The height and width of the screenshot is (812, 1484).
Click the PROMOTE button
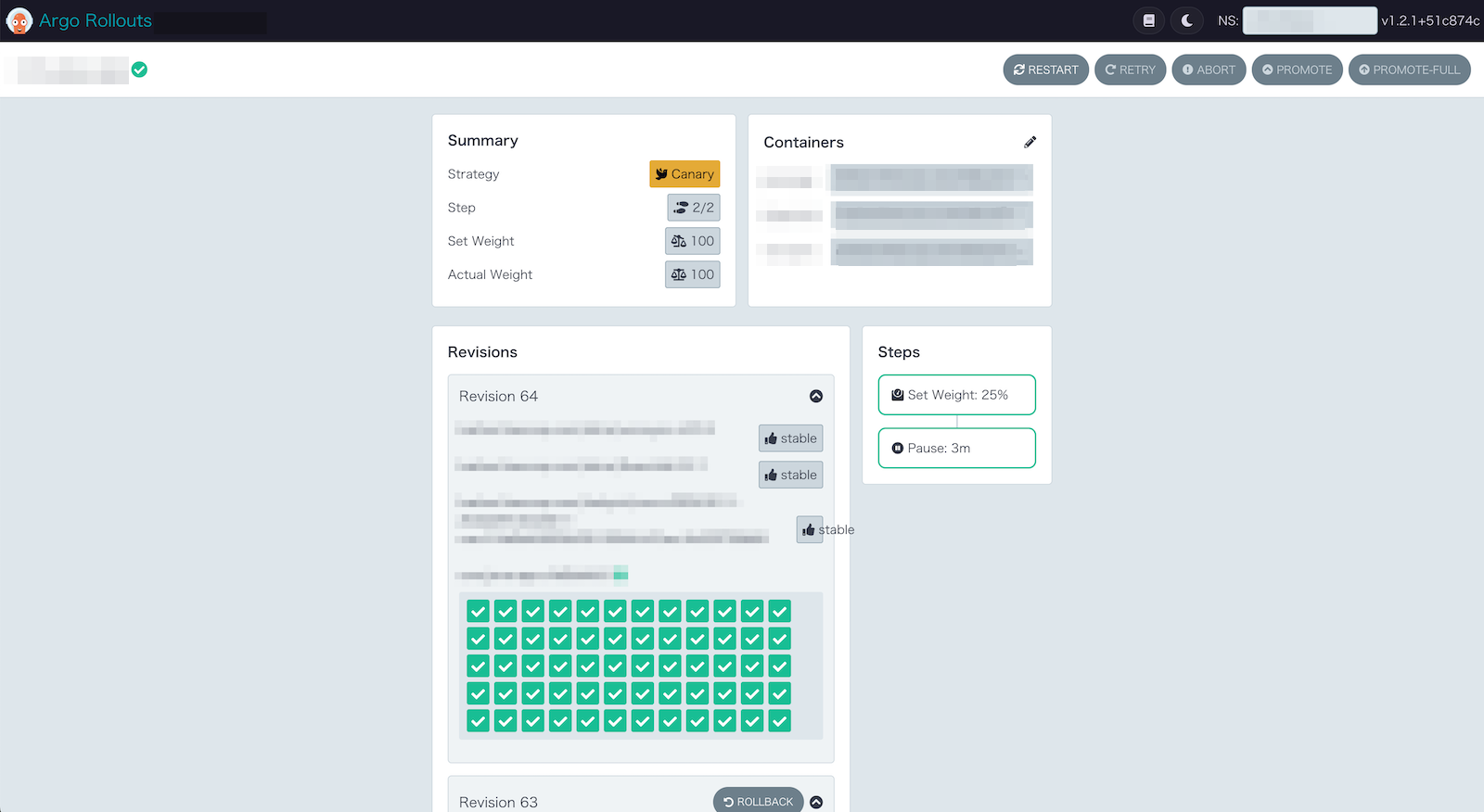pos(1297,70)
